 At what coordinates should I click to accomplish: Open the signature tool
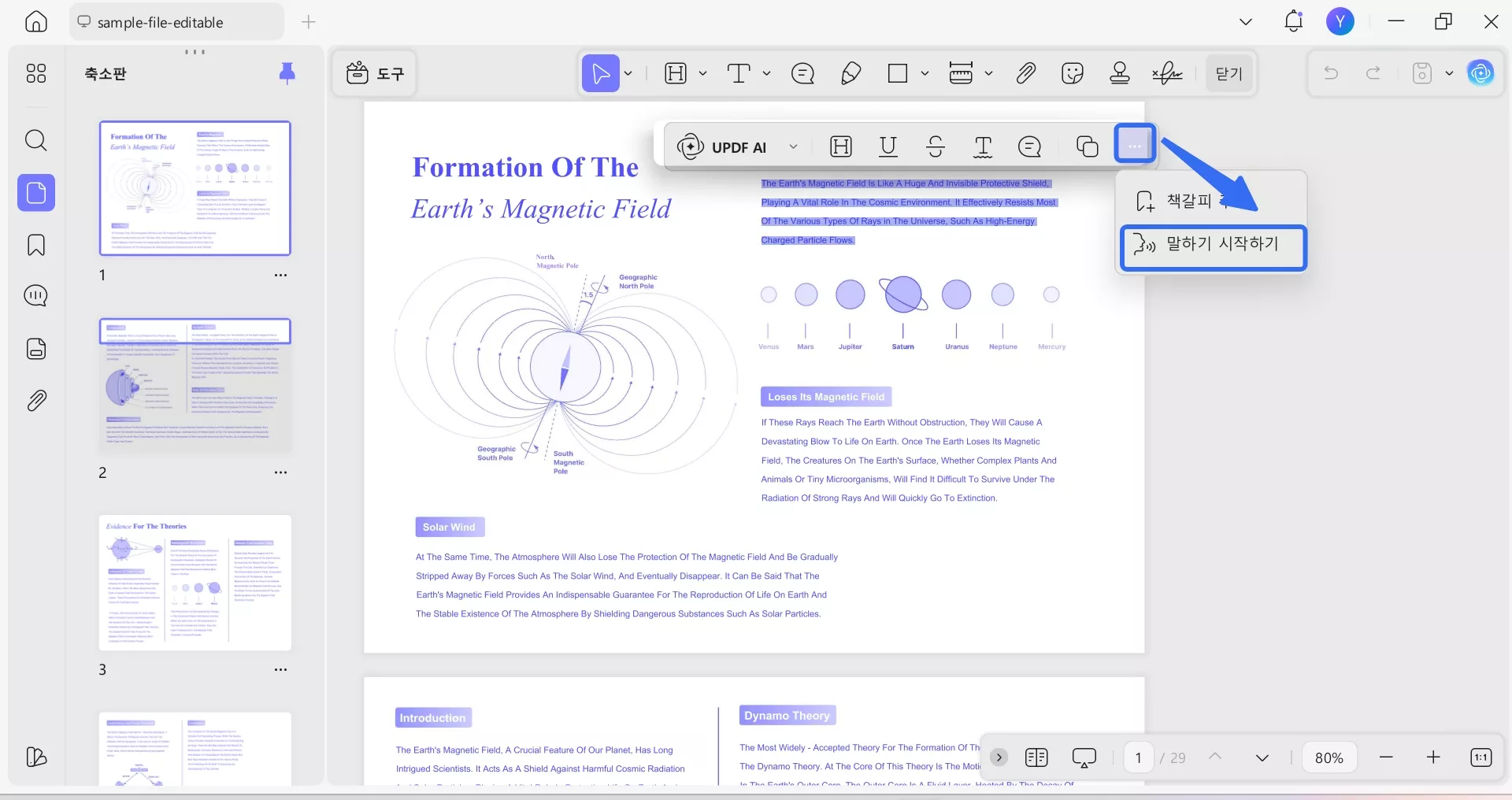tap(1167, 73)
